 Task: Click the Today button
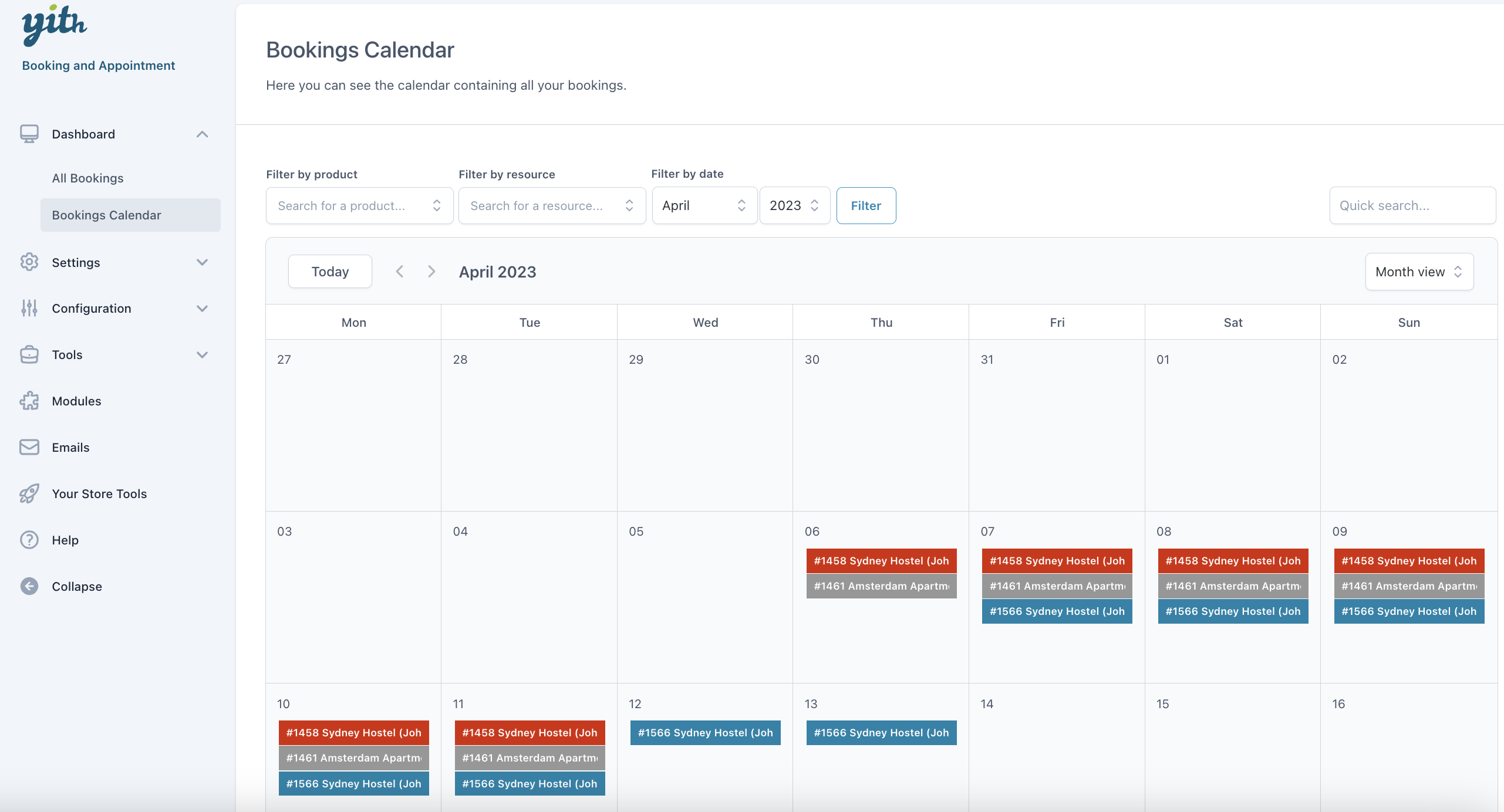(330, 272)
